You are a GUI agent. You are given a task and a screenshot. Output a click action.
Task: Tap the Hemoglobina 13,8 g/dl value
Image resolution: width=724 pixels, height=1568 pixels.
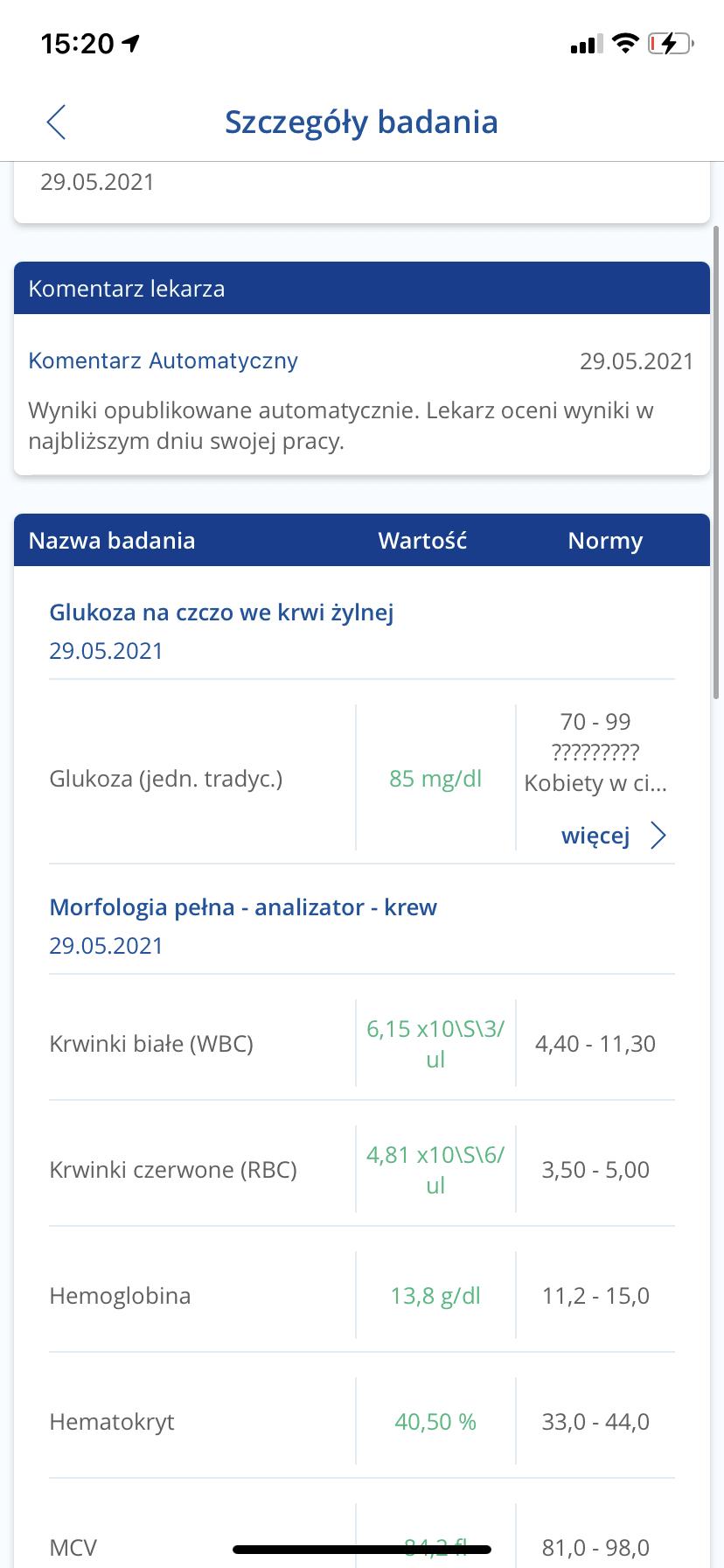tap(435, 1296)
